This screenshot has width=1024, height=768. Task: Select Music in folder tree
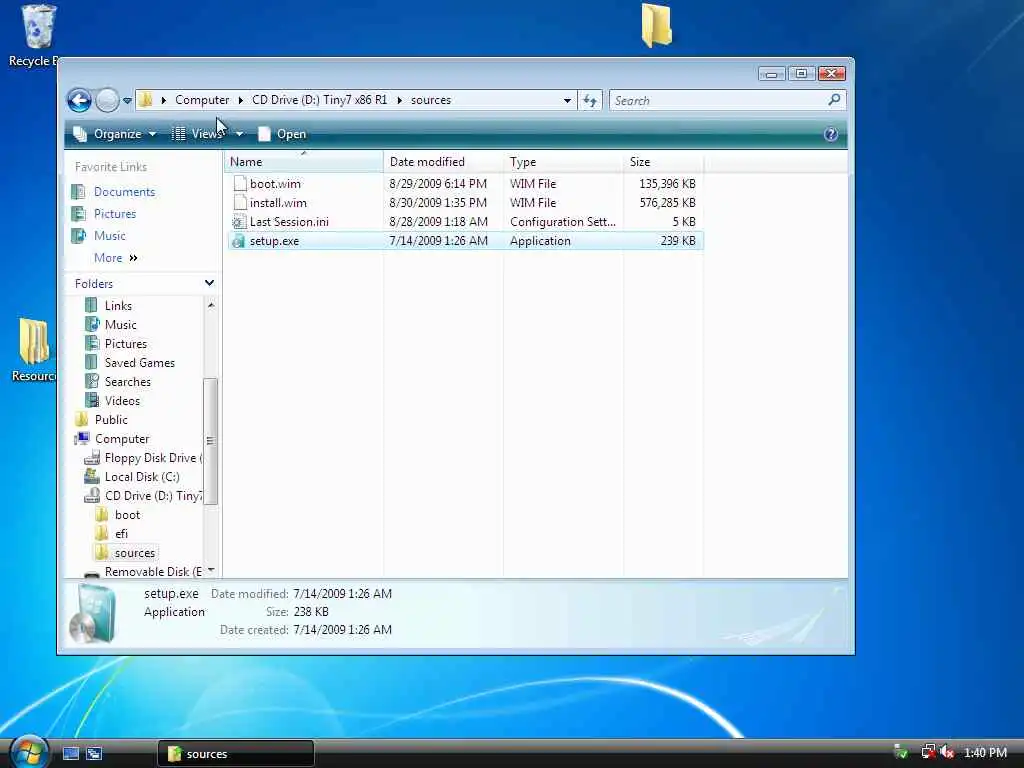(120, 325)
